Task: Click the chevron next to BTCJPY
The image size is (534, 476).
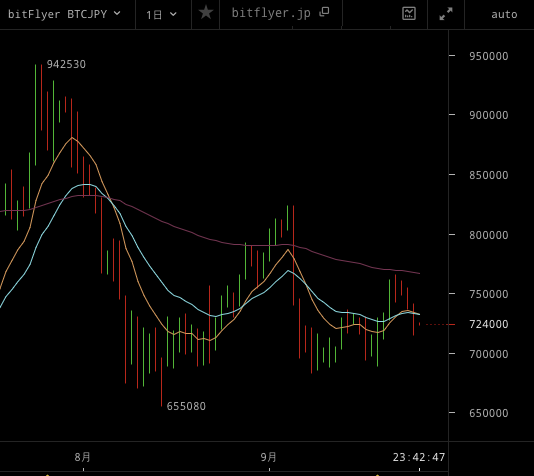Action: click(117, 14)
